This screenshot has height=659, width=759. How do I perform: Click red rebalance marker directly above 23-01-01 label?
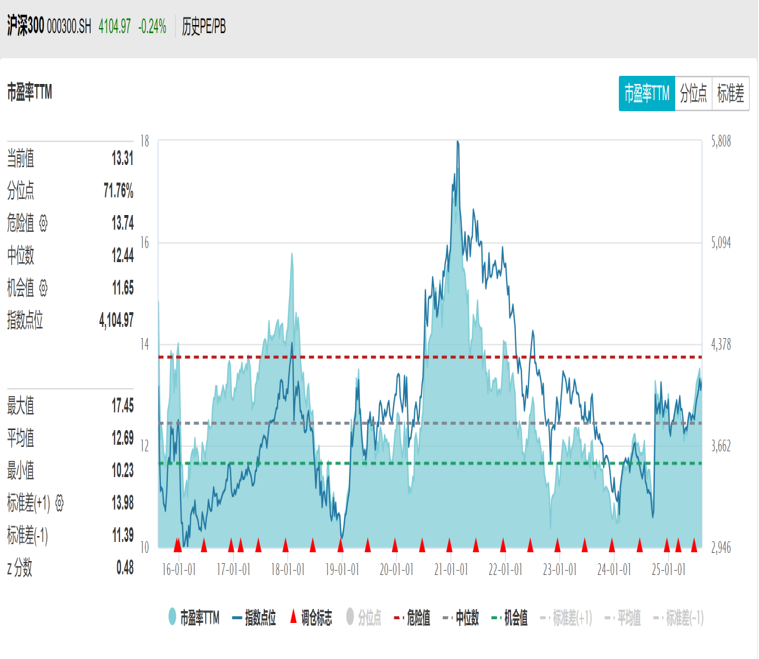click(x=557, y=545)
